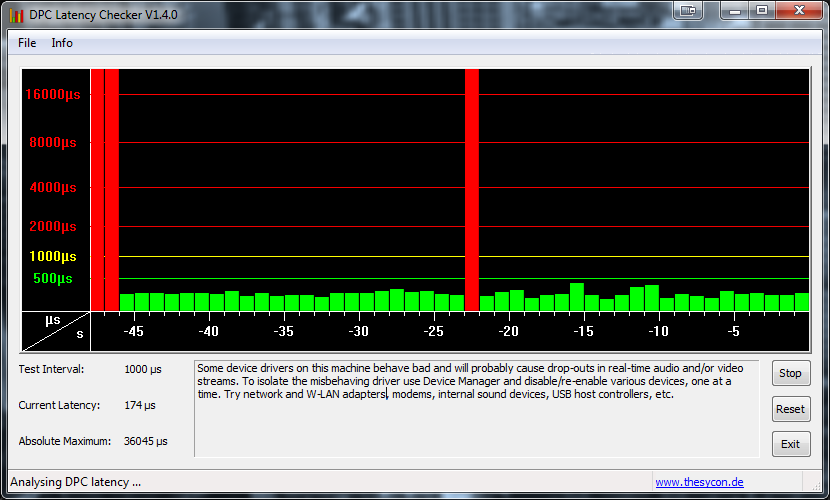Open the File menu

27,43
